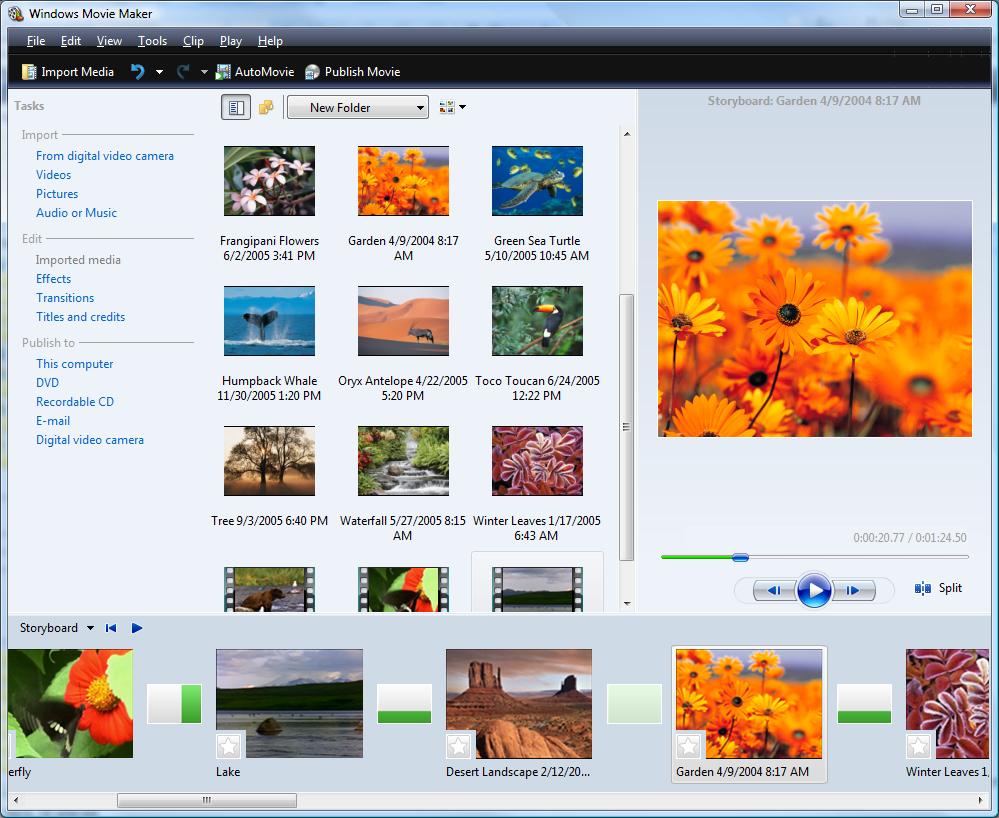Toggle the star rating on the Lake clip
The image size is (999, 818).
pyautogui.click(x=229, y=745)
